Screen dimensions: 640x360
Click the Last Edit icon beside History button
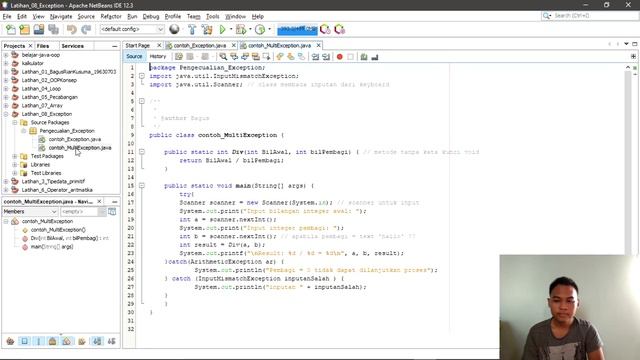click(179, 57)
